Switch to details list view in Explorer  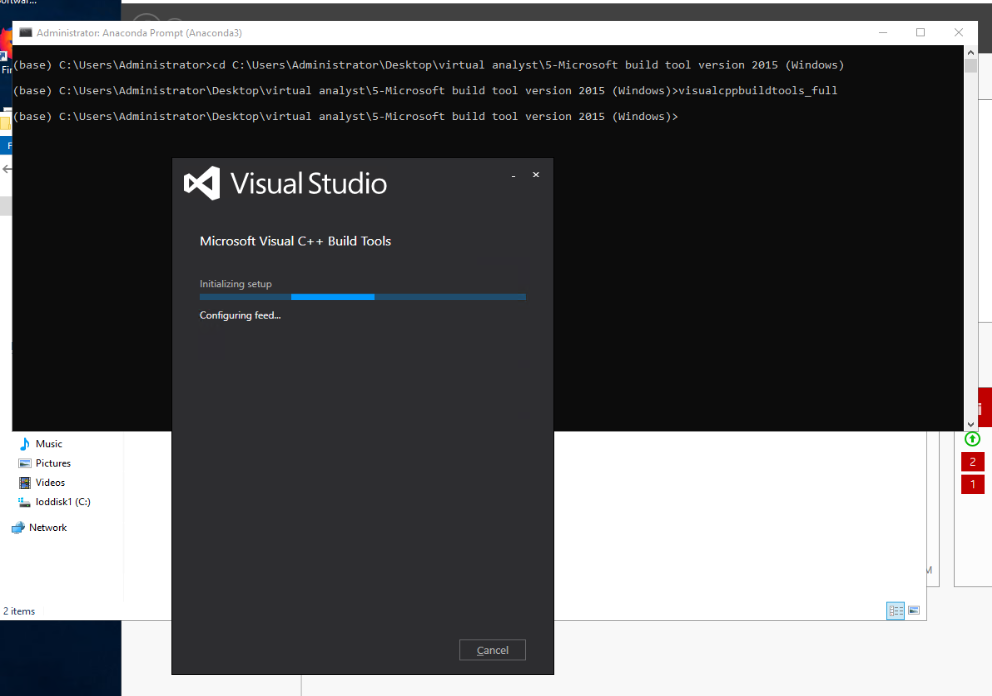895,610
